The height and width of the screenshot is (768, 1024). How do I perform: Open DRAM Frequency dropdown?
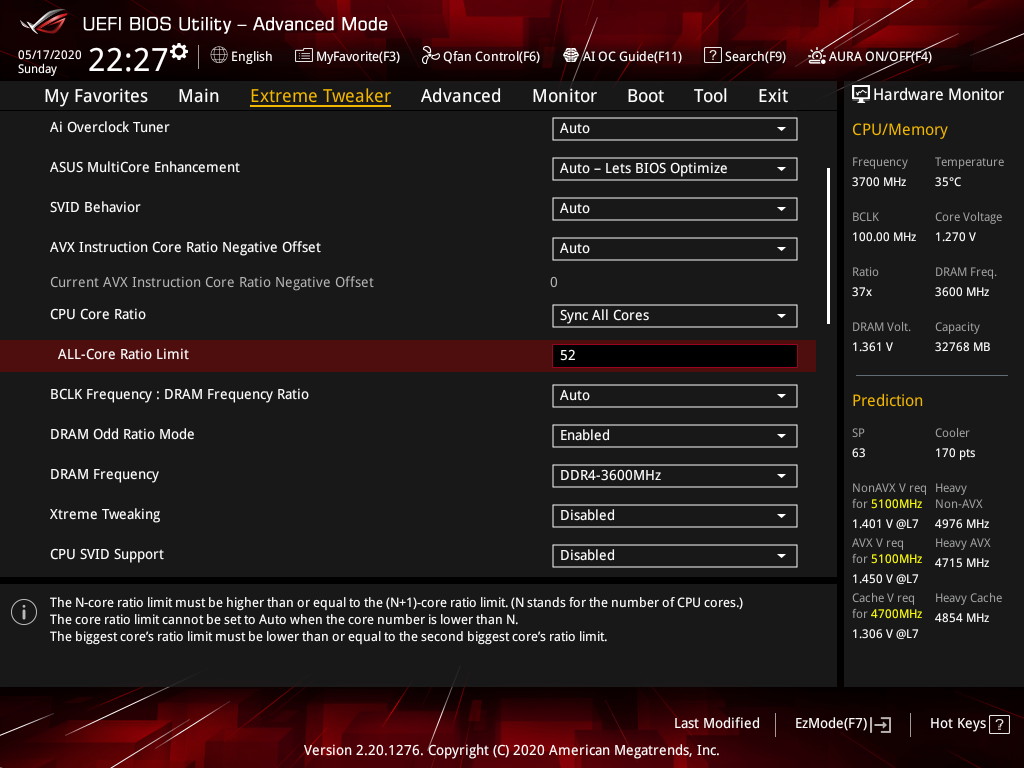(675, 475)
